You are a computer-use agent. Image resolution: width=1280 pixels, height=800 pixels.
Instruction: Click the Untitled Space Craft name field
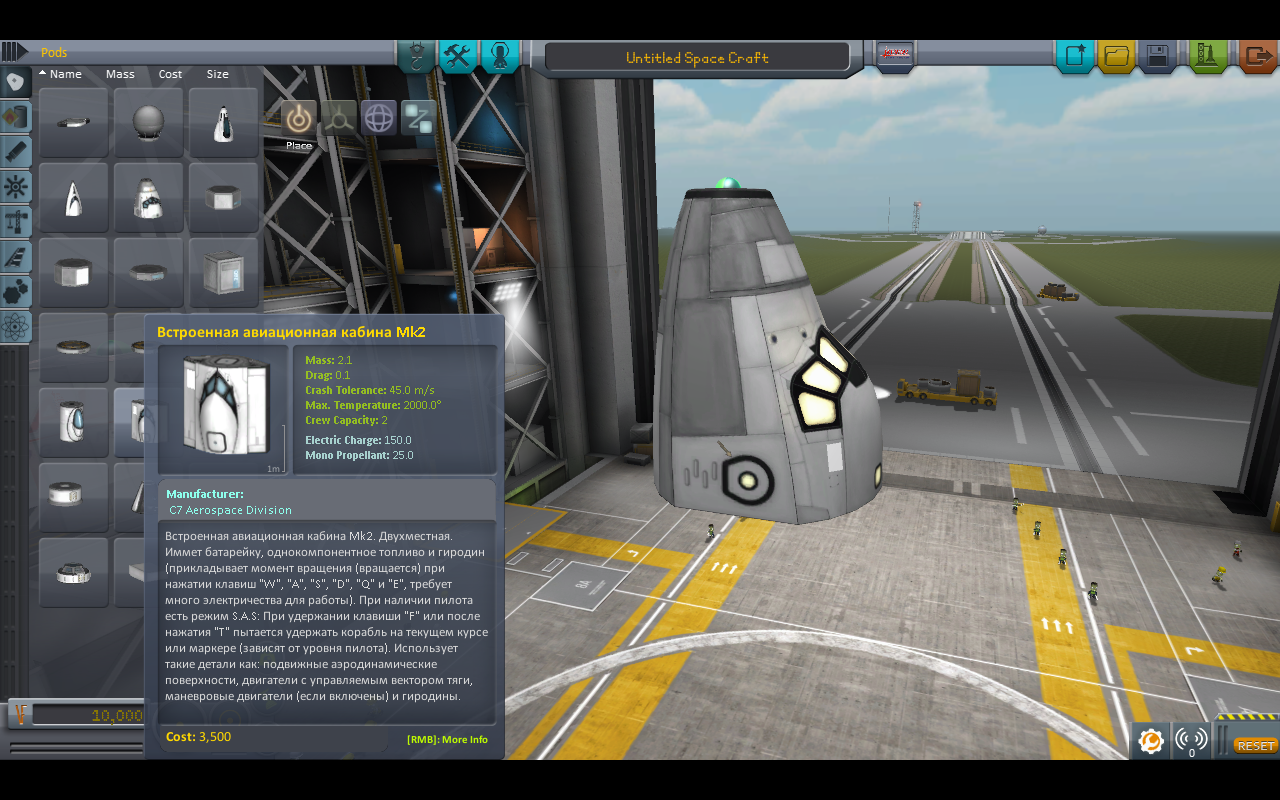[695, 57]
